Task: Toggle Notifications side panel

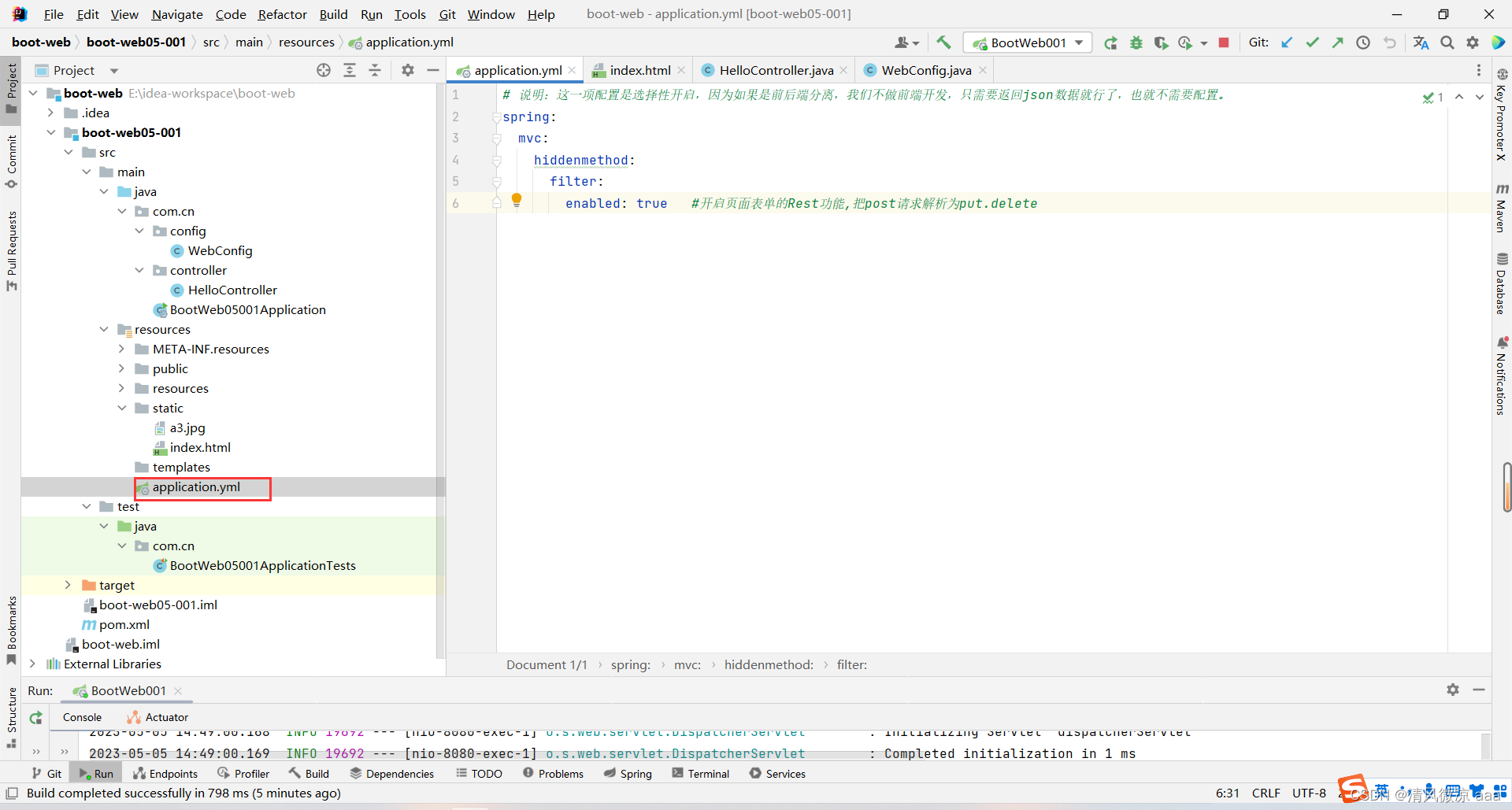Action: coord(1502,376)
